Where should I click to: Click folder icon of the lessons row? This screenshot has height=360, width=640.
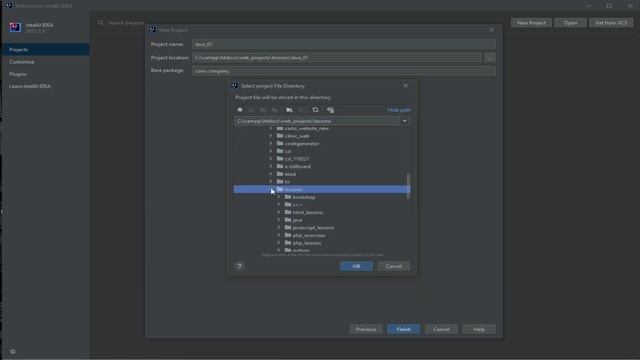coord(280,189)
